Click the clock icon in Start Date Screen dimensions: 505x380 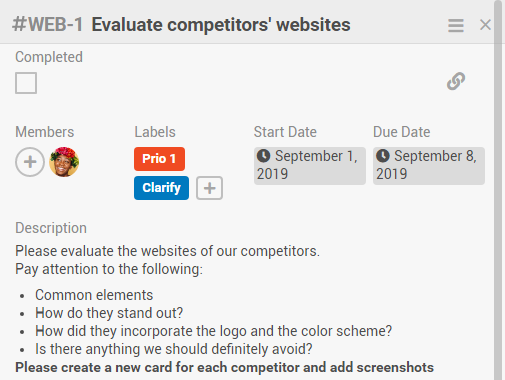[263, 156]
